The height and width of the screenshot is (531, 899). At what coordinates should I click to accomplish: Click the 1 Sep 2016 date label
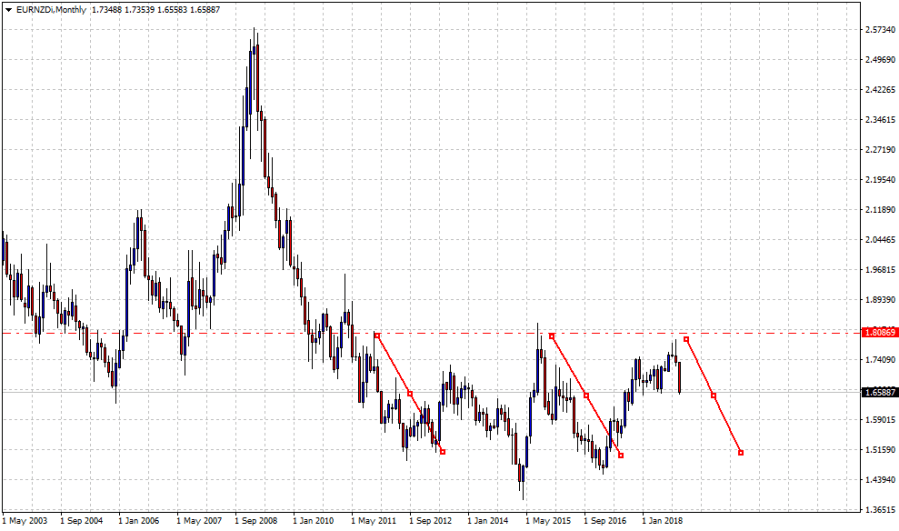tap(605, 521)
